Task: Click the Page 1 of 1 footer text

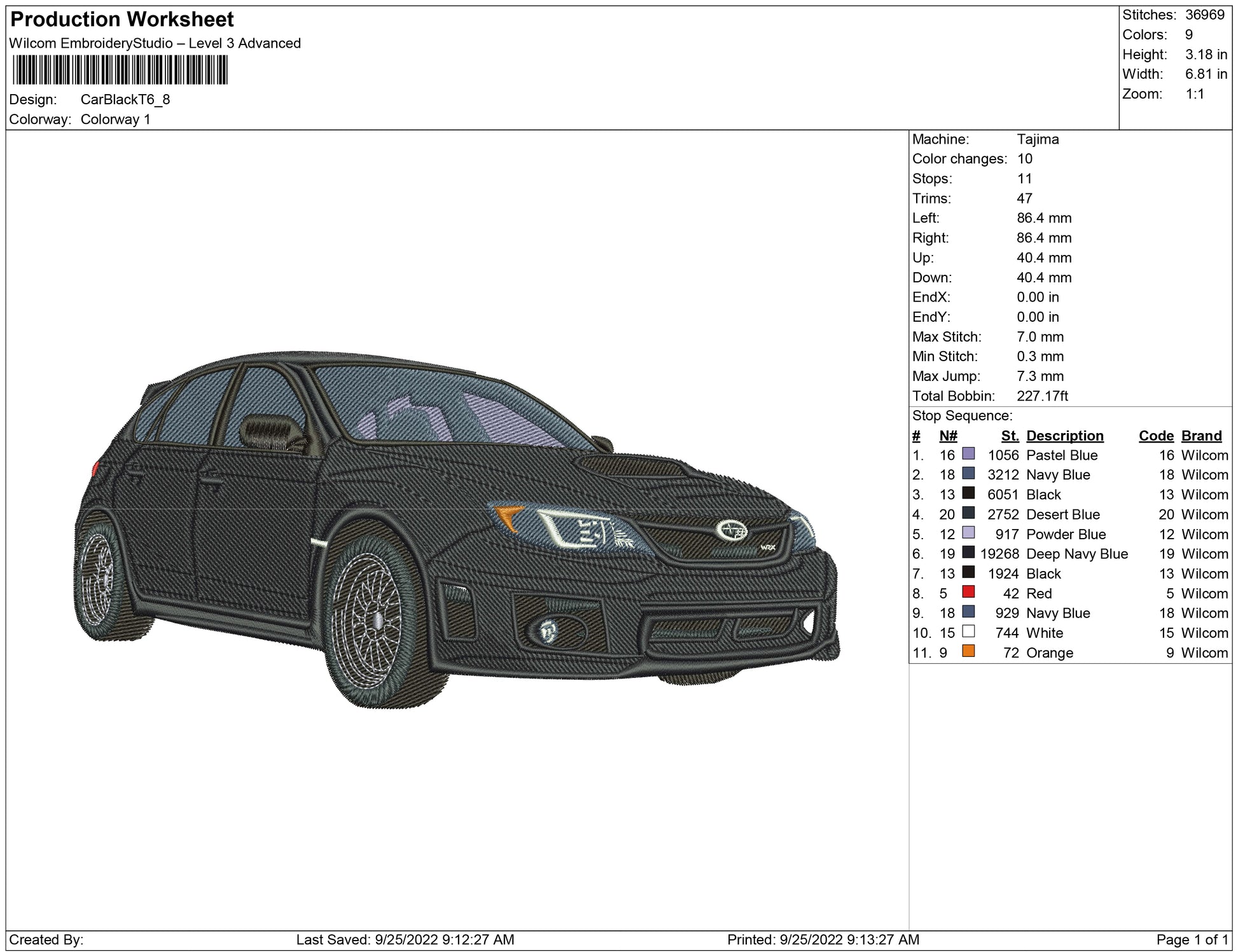Action: (1191, 939)
